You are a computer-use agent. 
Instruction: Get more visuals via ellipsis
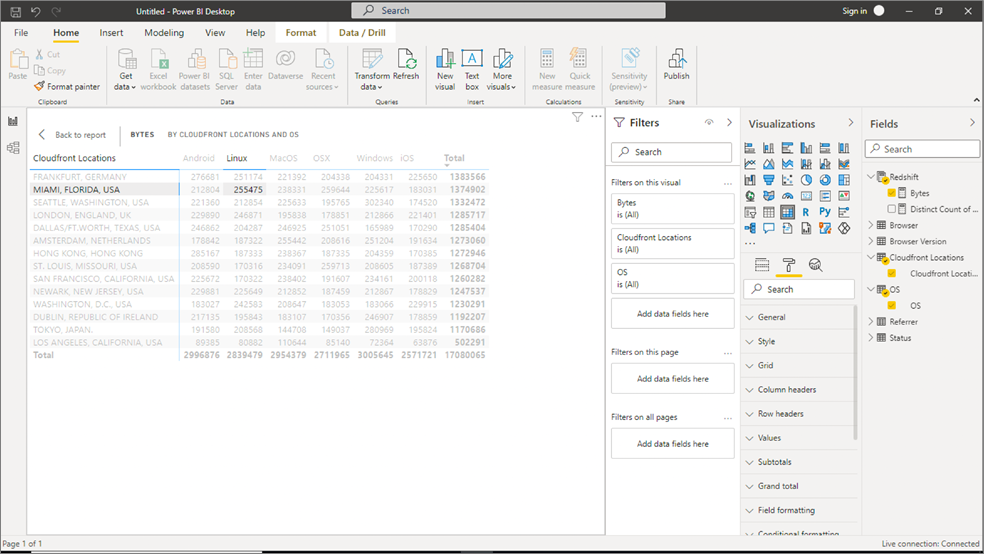click(x=750, y=243)
